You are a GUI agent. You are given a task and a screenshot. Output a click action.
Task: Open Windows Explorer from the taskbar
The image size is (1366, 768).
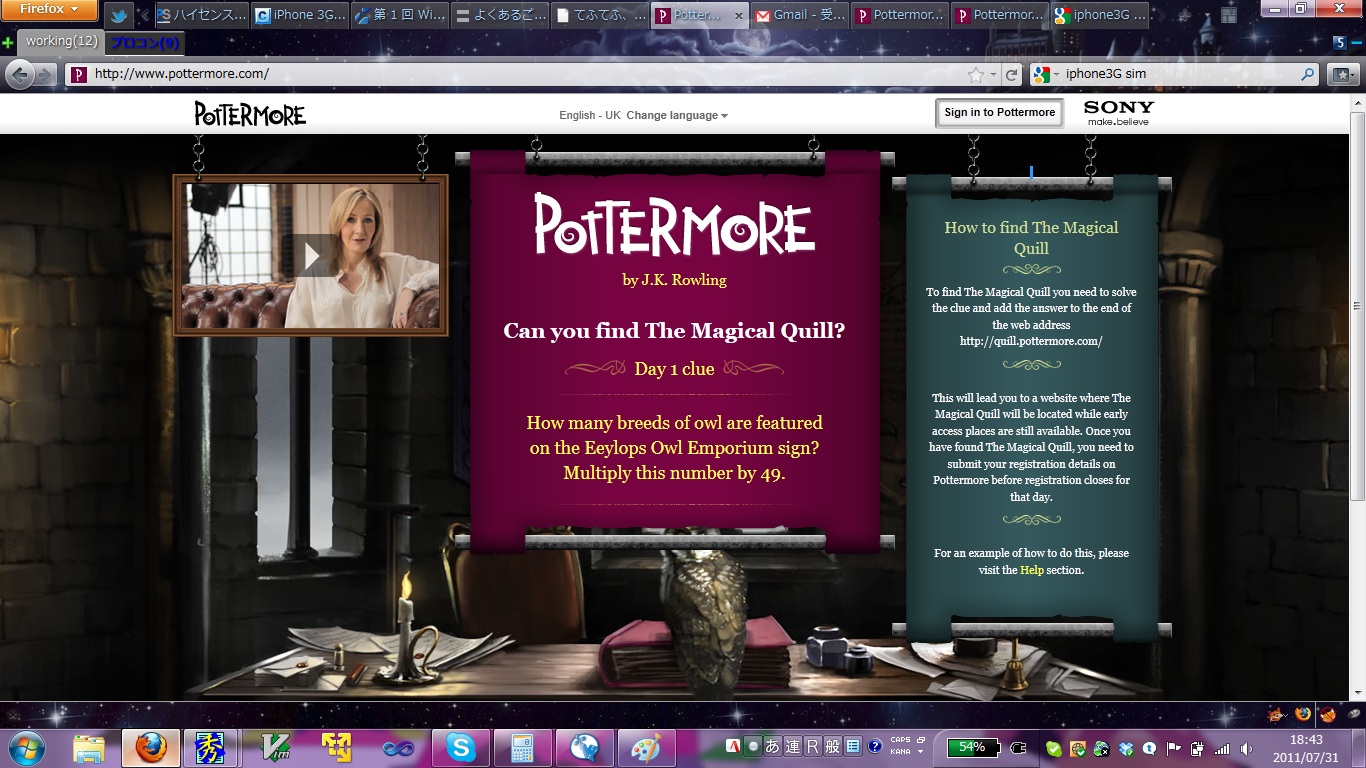pos(89,747)
